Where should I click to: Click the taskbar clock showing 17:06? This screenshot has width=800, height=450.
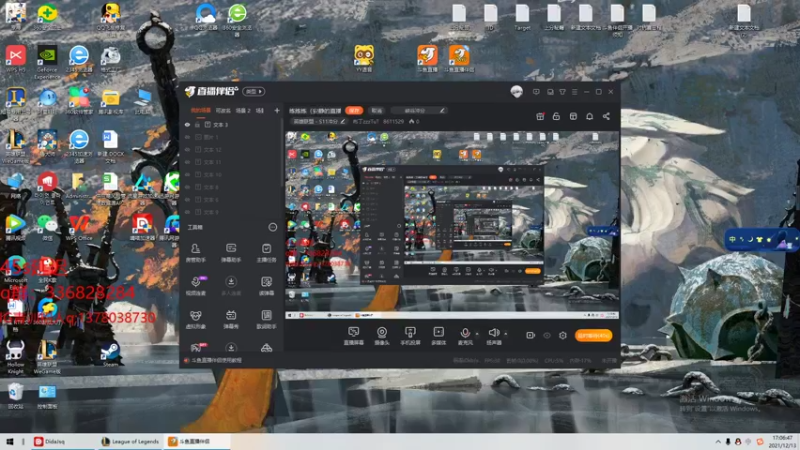(x=783, y=441)
